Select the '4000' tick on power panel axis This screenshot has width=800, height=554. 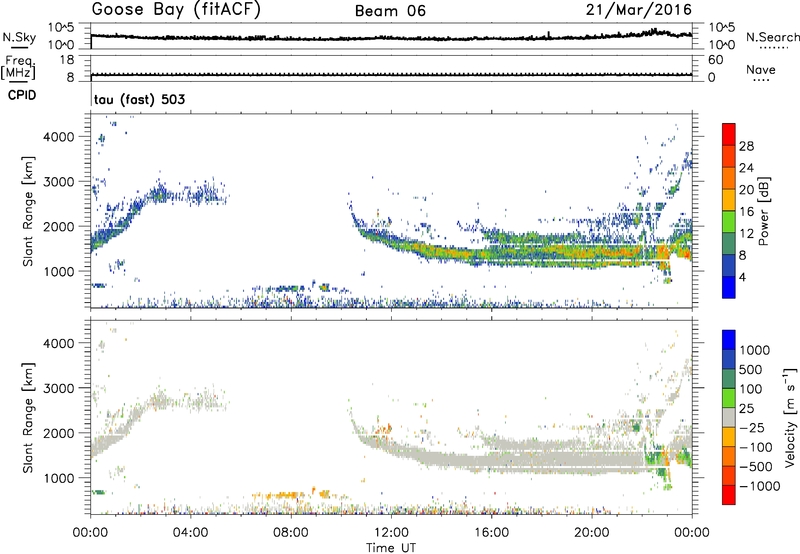coord(58,137)
